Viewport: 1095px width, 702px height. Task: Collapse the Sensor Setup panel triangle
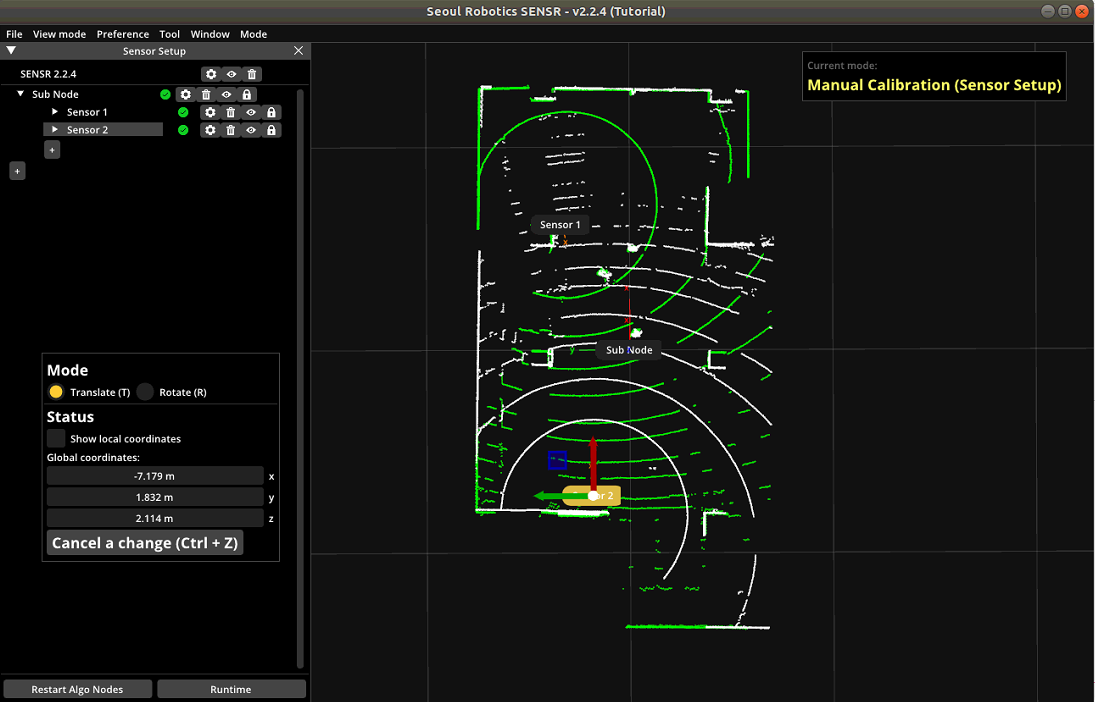pyautogui.click(x=11, y=50)
